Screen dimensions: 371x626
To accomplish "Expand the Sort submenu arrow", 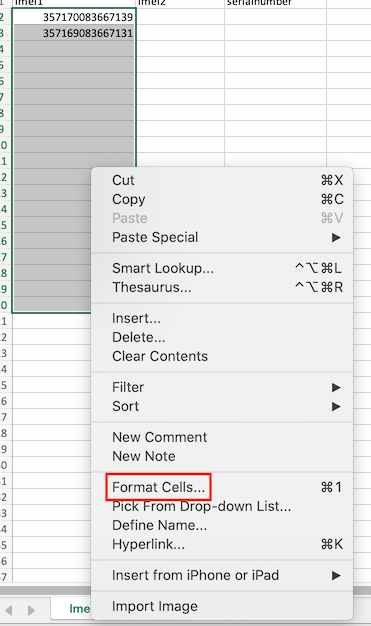I will point(336,406).
